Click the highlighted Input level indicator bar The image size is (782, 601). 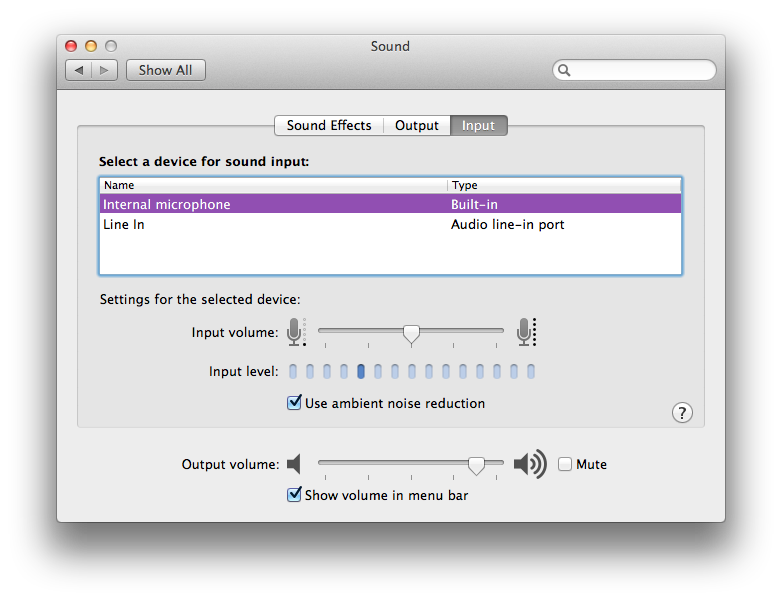pyautogui.click(x=361, y=371)
